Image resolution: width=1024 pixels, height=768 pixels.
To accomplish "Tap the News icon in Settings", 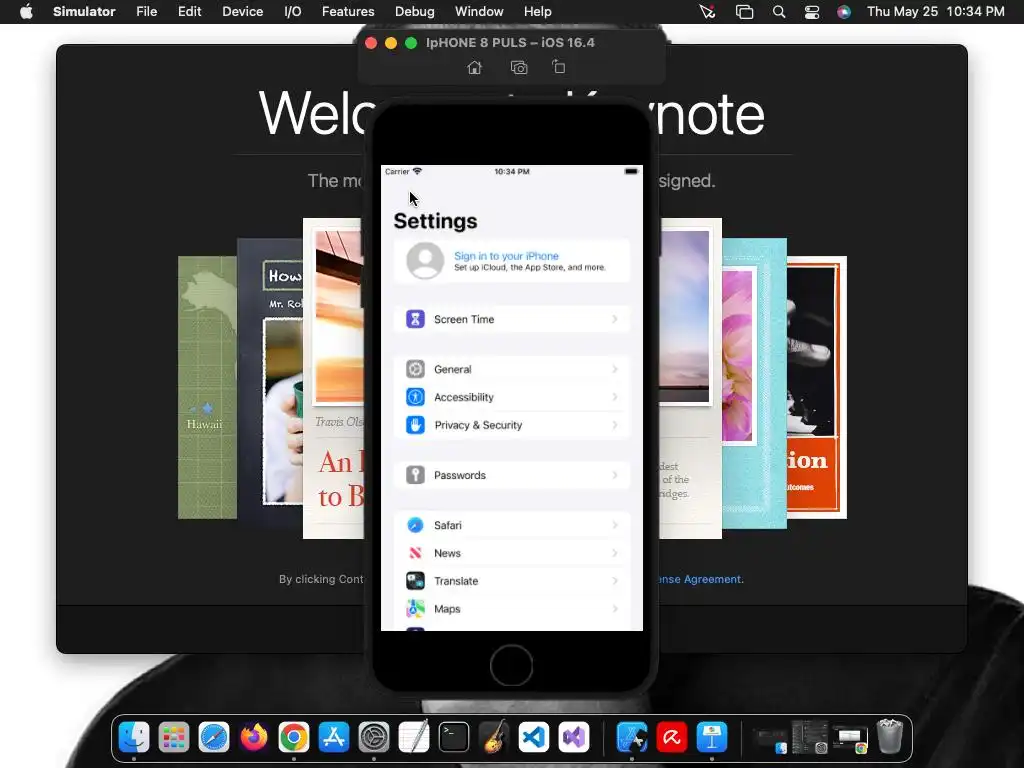I will pyautogui.click(x=415, y=553).
